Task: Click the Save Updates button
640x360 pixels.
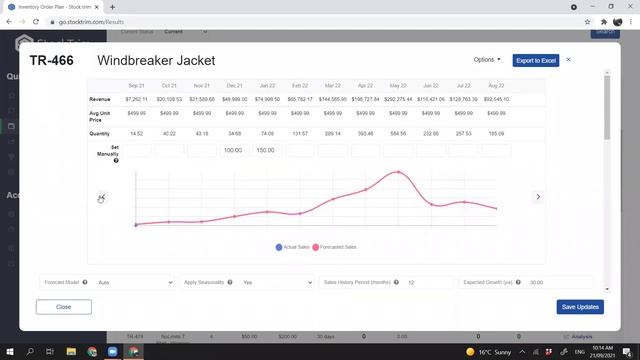Action: pos(580,307)
